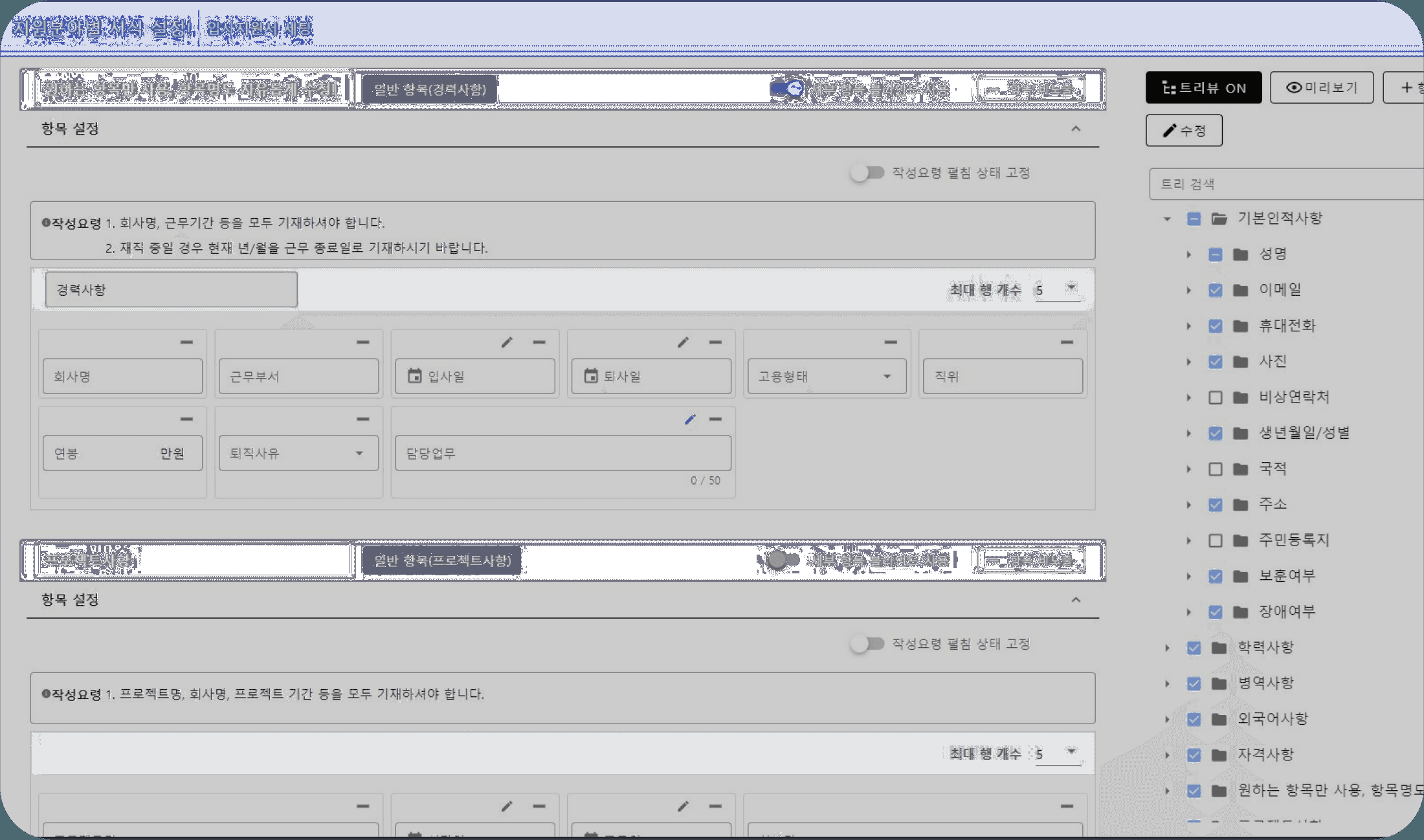The width and height of the screenshot is (1424, 840).
Task: Uncheck the 장애여부 checkbox
Action: pos(1215,612)
